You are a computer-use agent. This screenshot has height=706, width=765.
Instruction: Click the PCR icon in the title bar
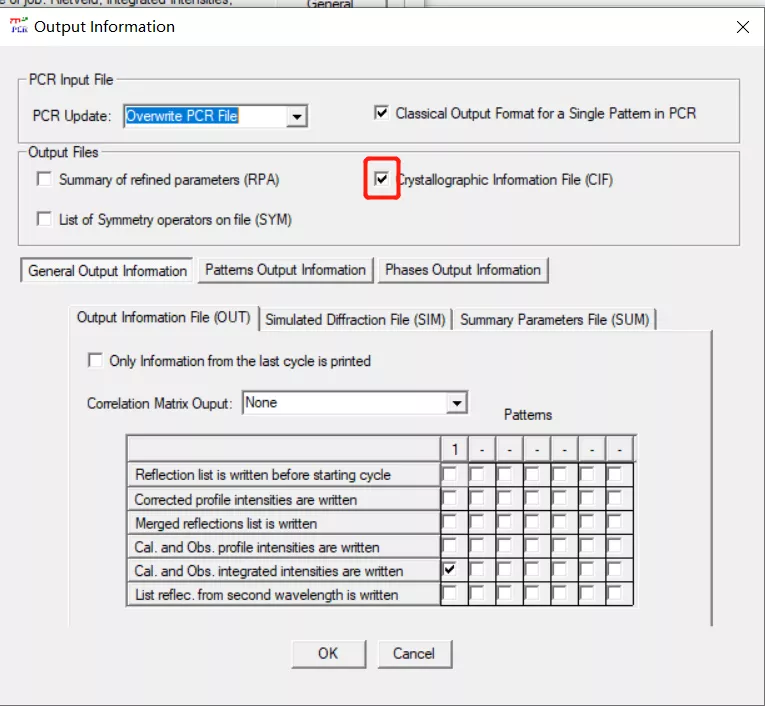[18, 27]
